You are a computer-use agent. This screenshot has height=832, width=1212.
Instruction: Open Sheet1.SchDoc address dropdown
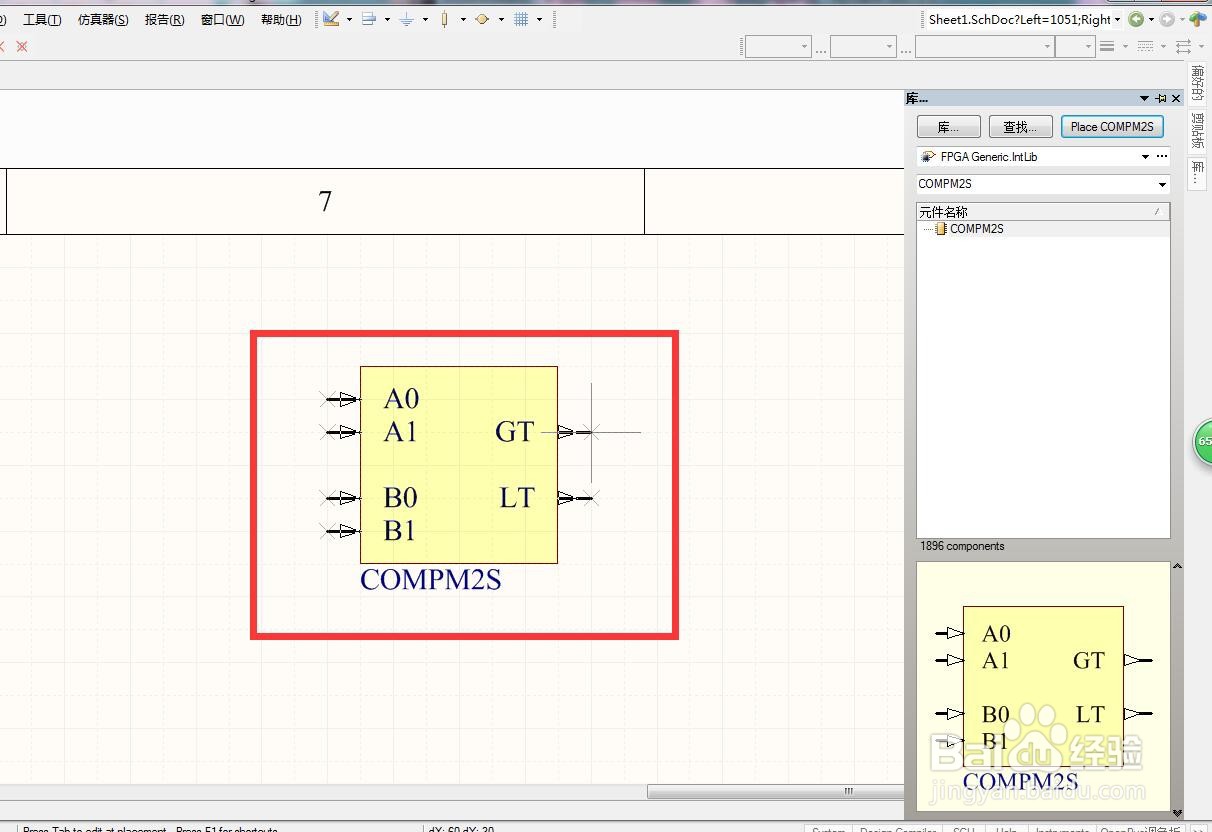coord(1117,19)
